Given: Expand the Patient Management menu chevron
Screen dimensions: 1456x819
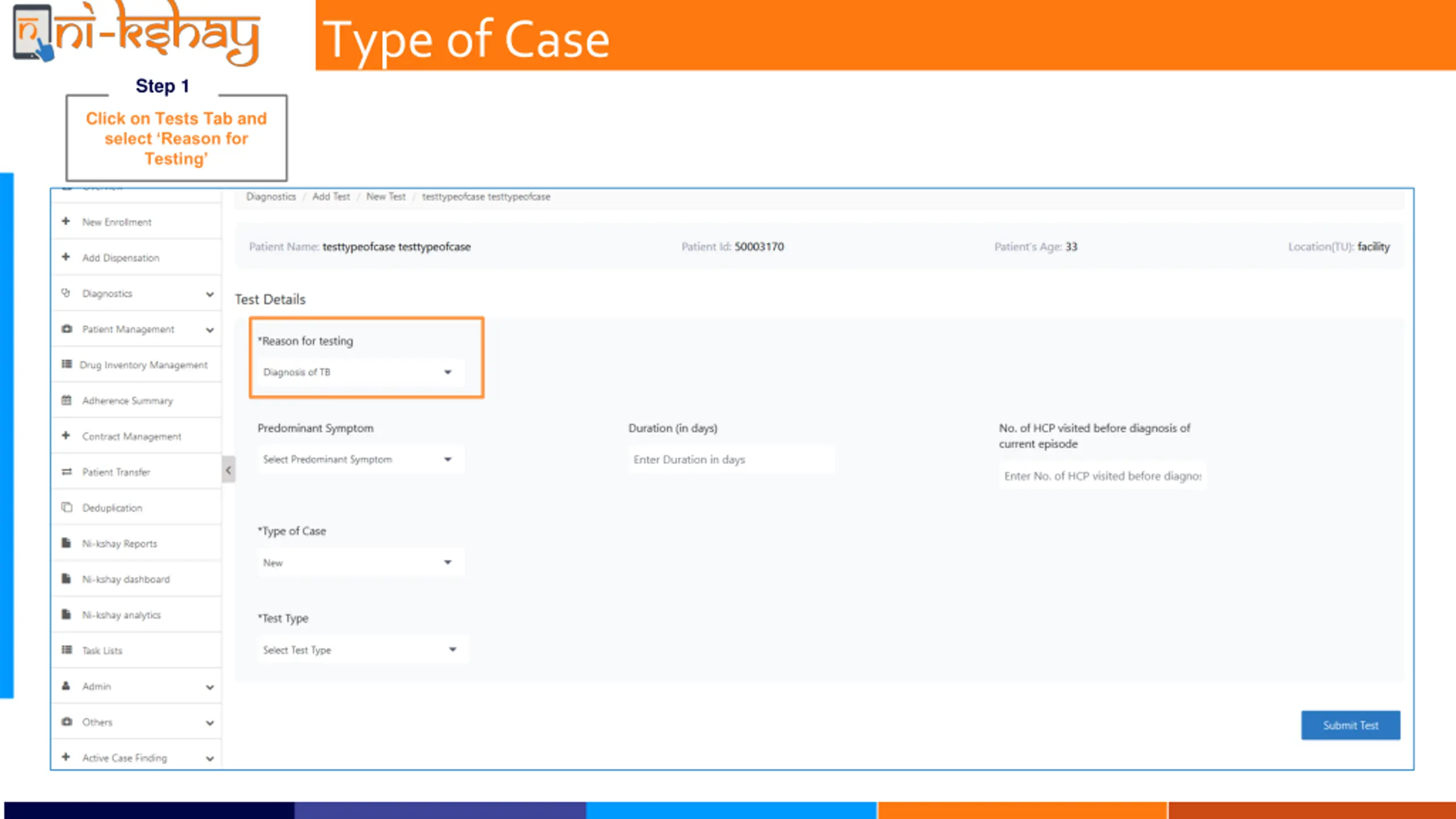Looking at the screenshot, I should (210, 330).
